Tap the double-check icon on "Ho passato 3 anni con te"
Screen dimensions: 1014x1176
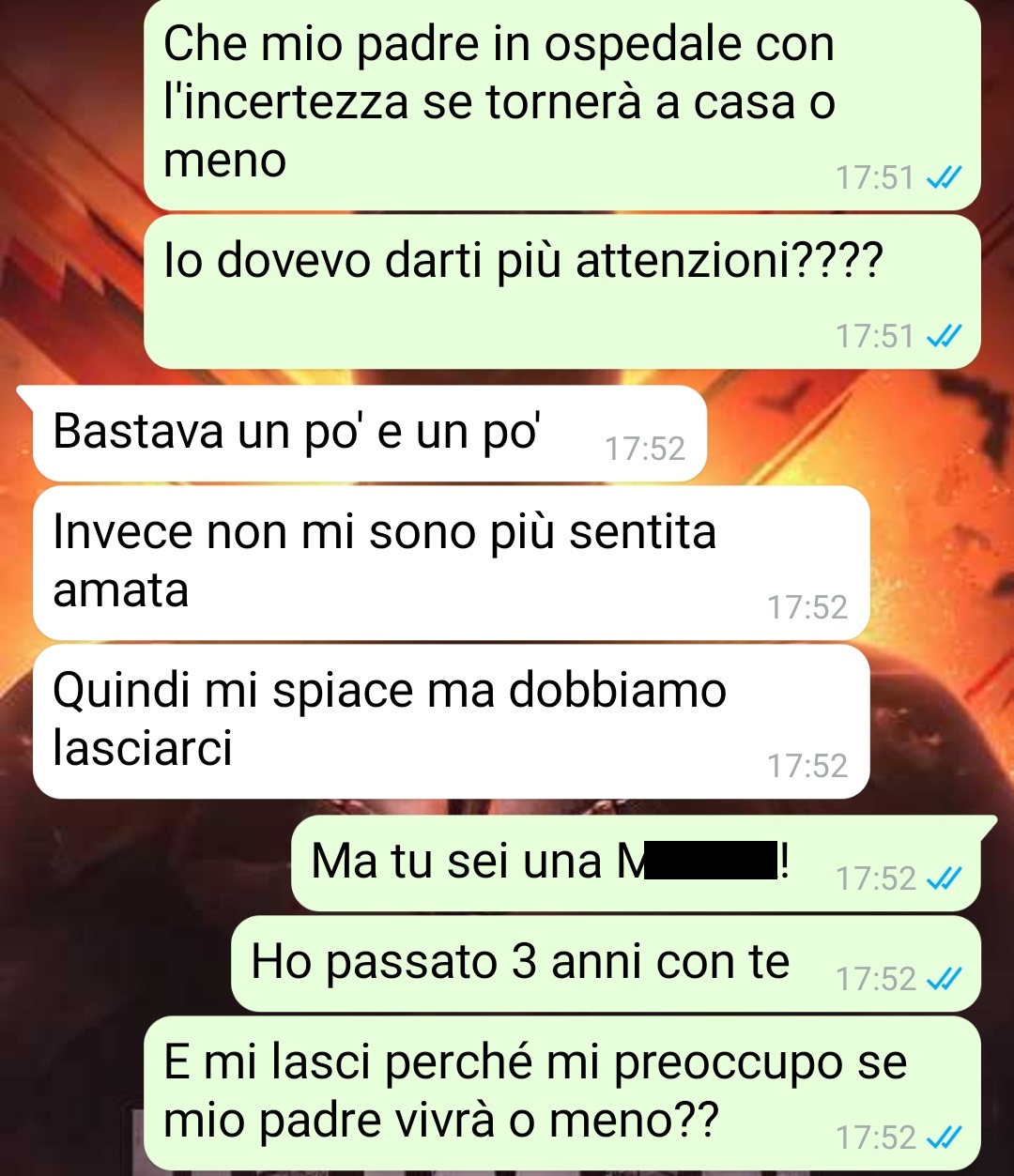(x=942, y=980)
